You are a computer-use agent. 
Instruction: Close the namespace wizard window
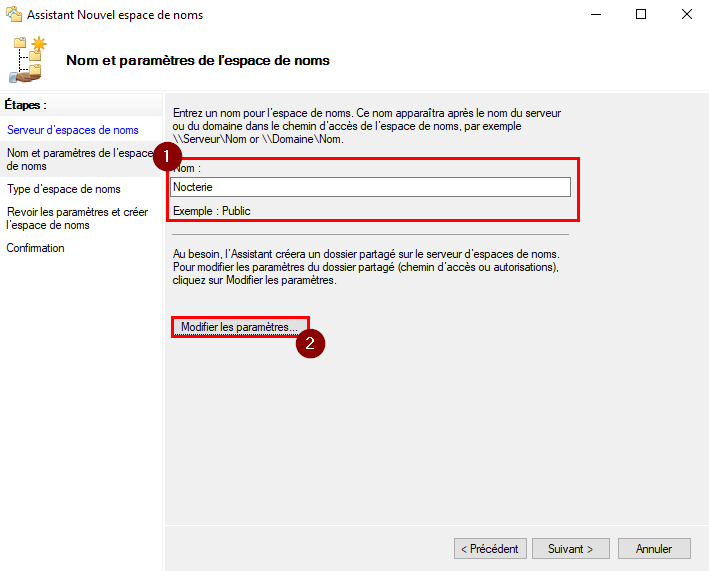[x=686, y=15]
